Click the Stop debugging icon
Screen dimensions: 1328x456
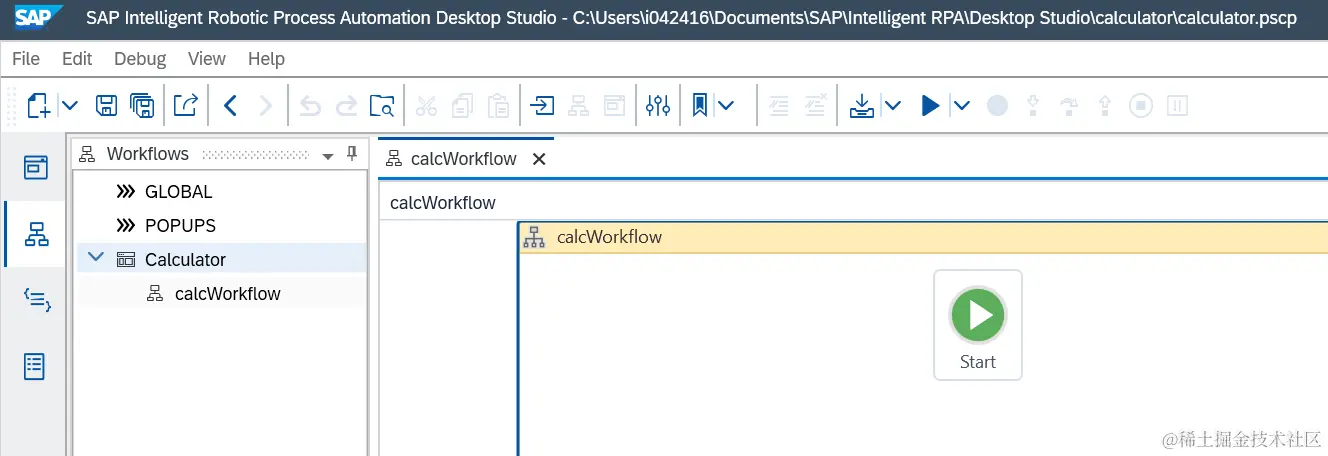[x=1142, y=105]
